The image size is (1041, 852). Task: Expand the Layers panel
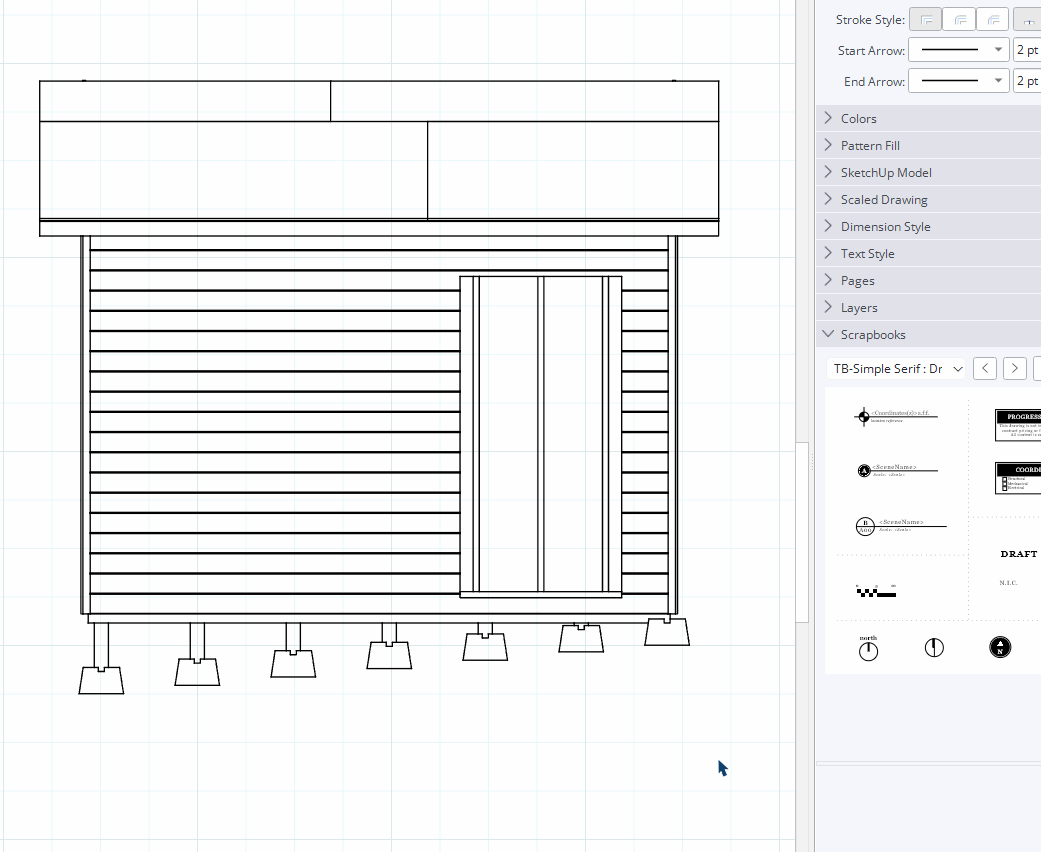point(858,307)
